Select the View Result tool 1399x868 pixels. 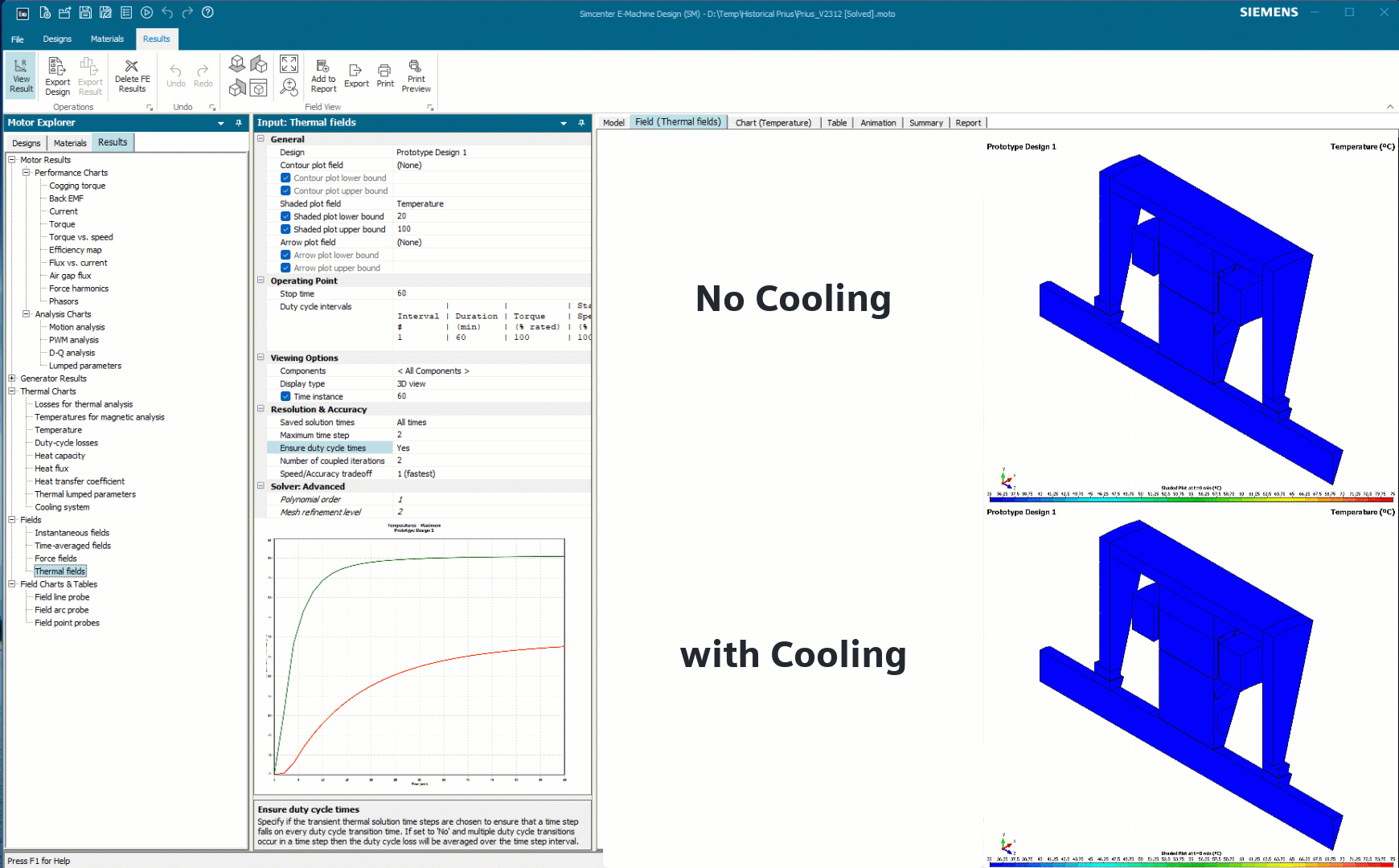pyautogui.click(x=20, y=76)
